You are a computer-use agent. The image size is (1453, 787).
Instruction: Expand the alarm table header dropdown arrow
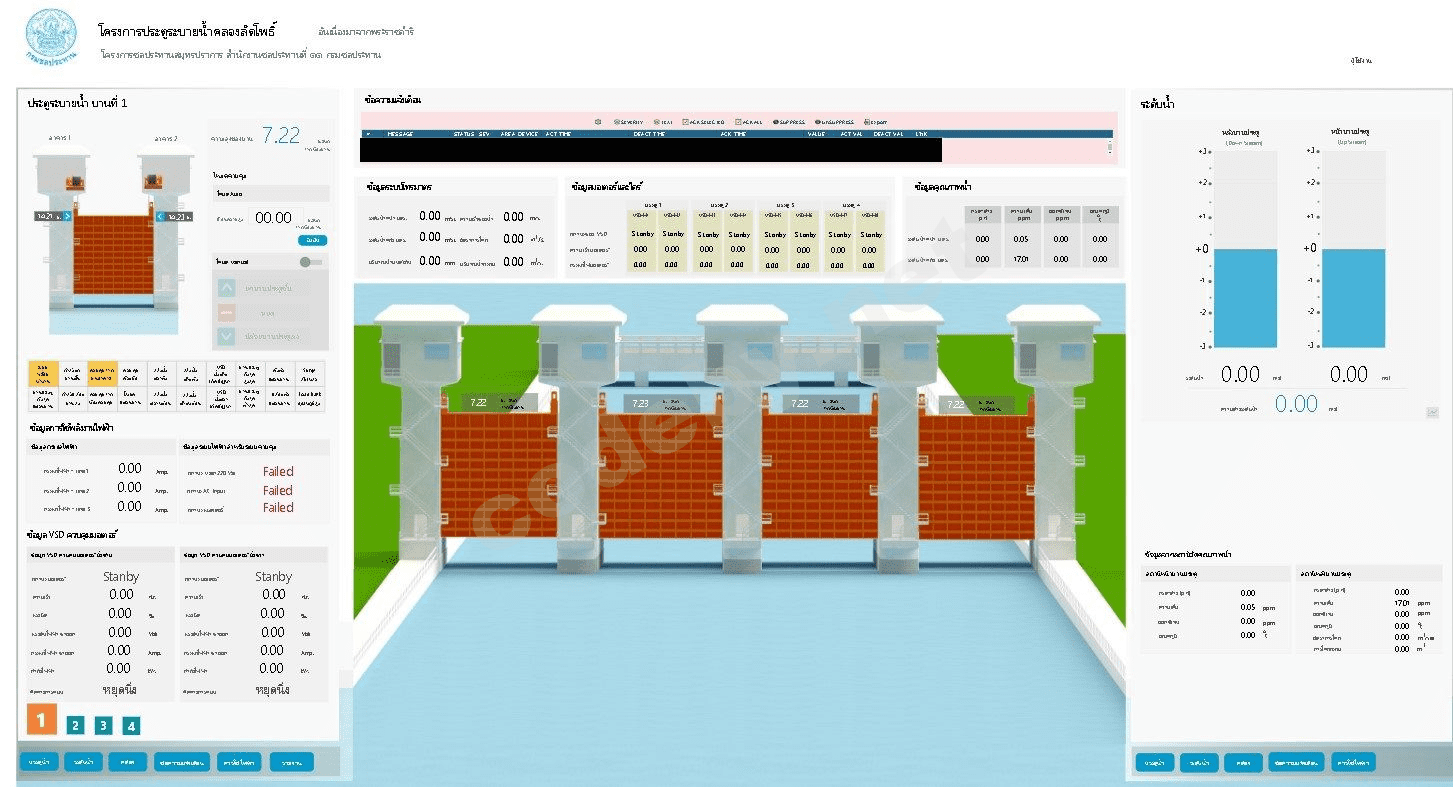[367, 133]
